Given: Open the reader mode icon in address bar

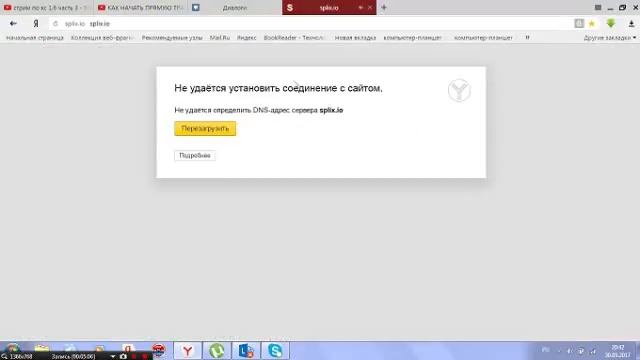Looking at the screenshot, I should [579, 23].
